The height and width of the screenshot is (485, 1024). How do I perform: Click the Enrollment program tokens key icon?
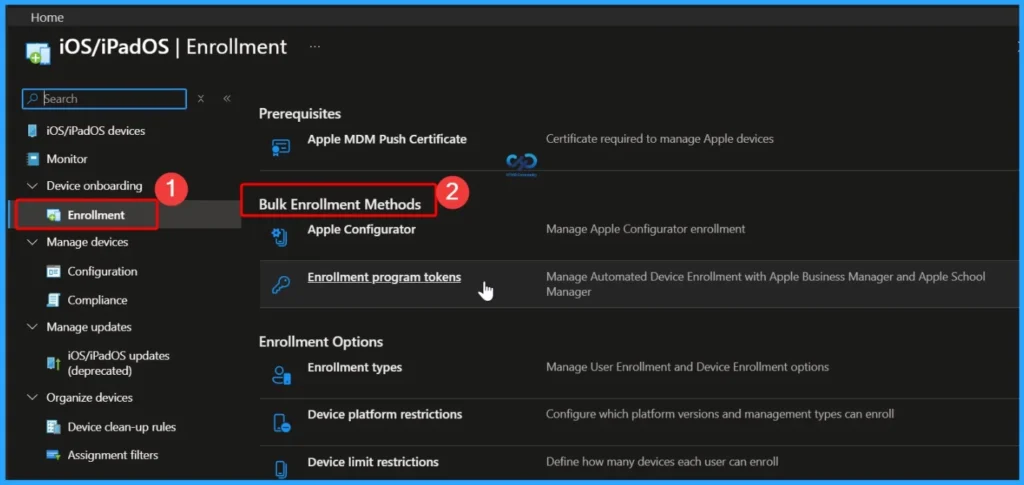(x=281, y=285)
